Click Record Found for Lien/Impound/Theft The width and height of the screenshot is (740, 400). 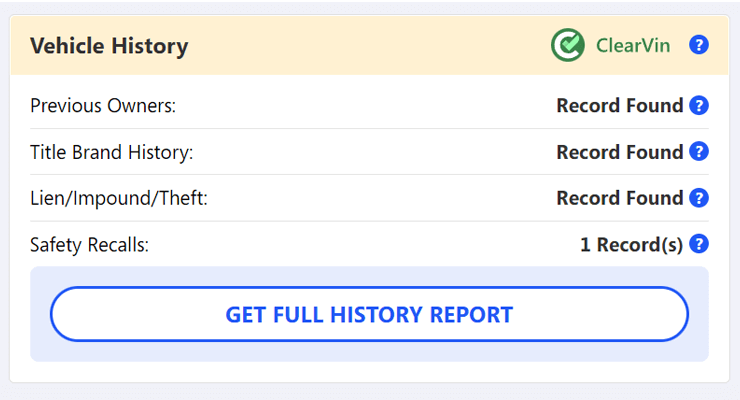(x=620, y=198)
